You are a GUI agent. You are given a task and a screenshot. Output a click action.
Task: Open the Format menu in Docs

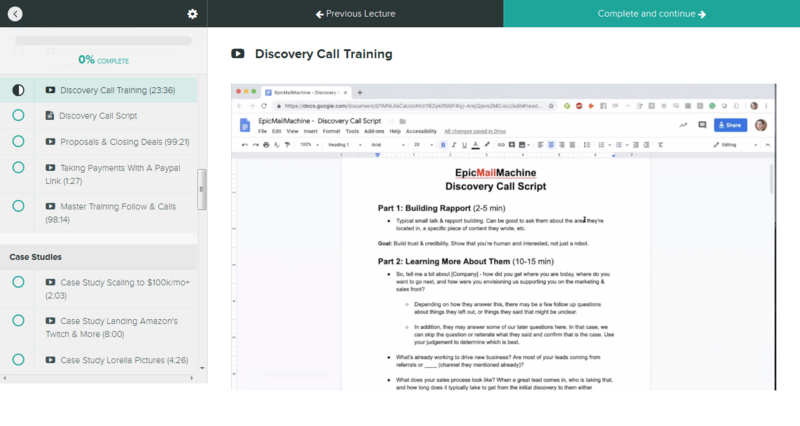tap(331, 132)
